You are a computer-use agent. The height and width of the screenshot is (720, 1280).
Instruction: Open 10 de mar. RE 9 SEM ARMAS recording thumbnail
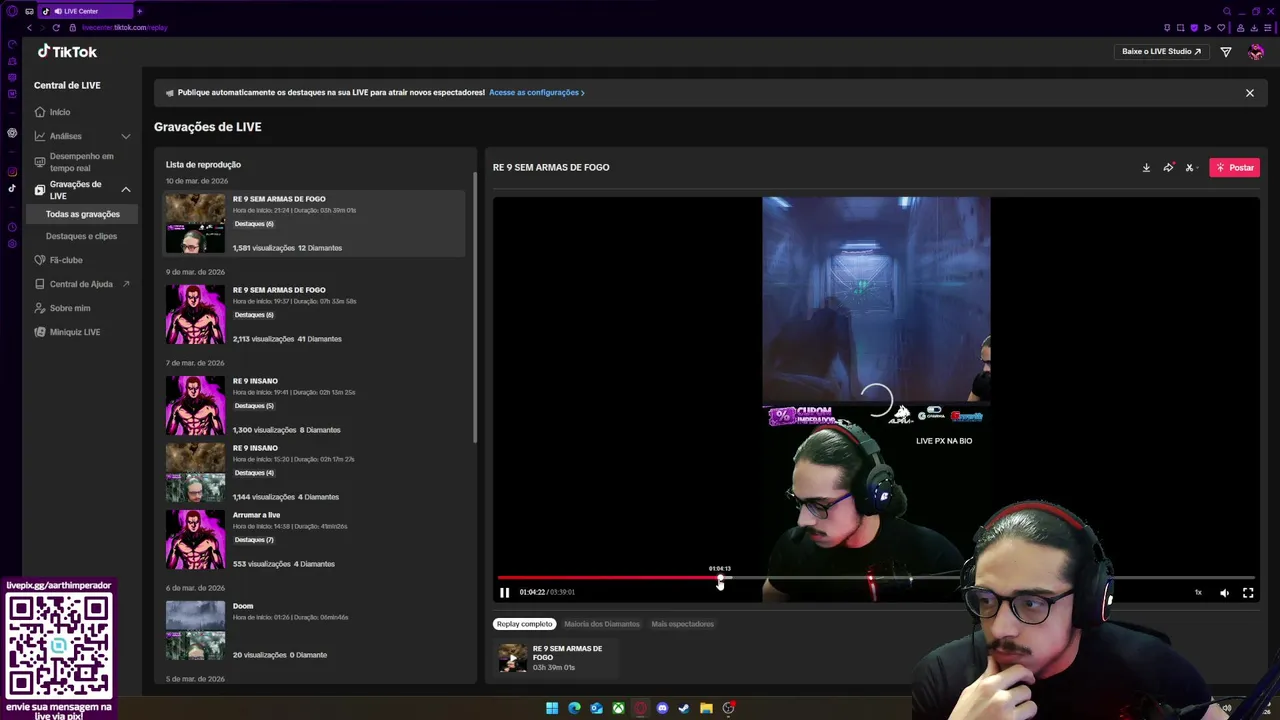coord(195,223)
